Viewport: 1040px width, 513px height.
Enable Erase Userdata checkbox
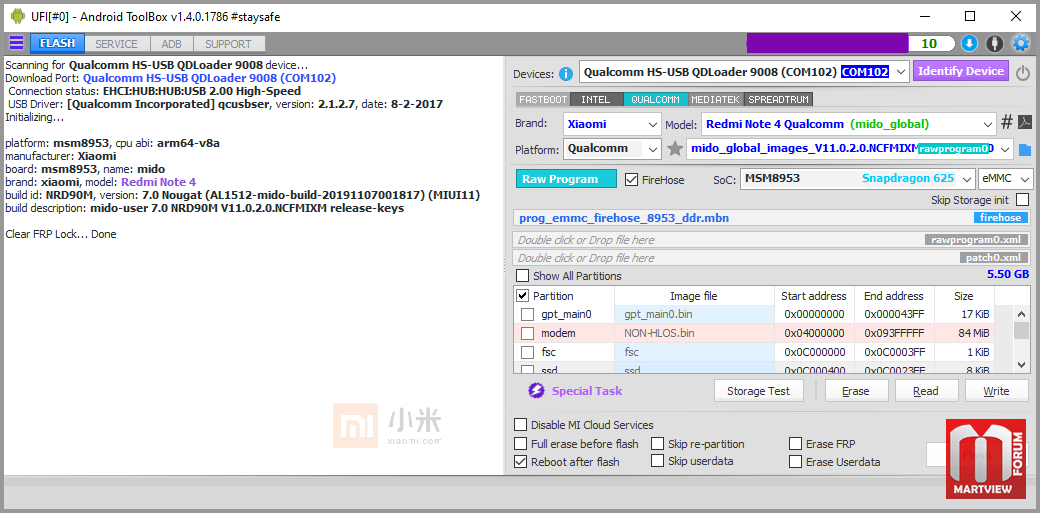795,461
